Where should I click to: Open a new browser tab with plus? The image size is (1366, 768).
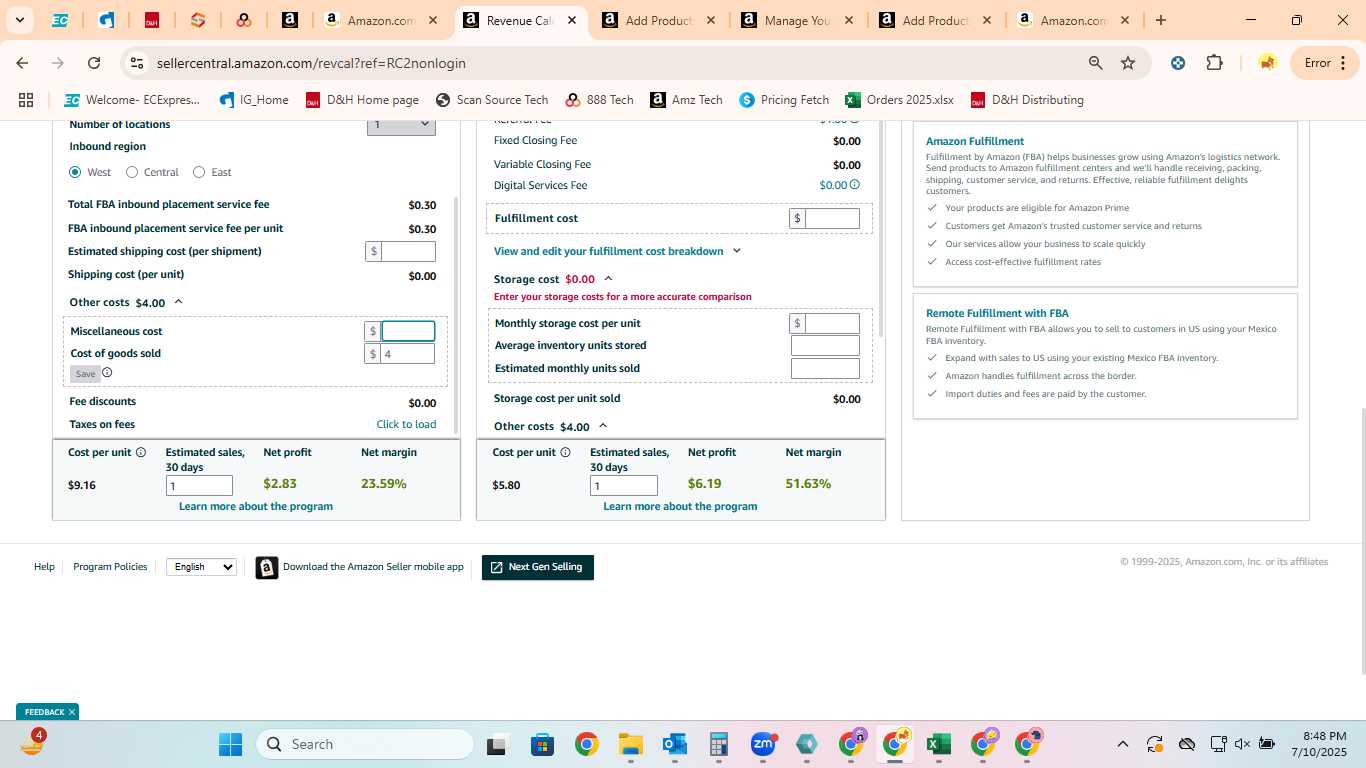click(1160, 20)
